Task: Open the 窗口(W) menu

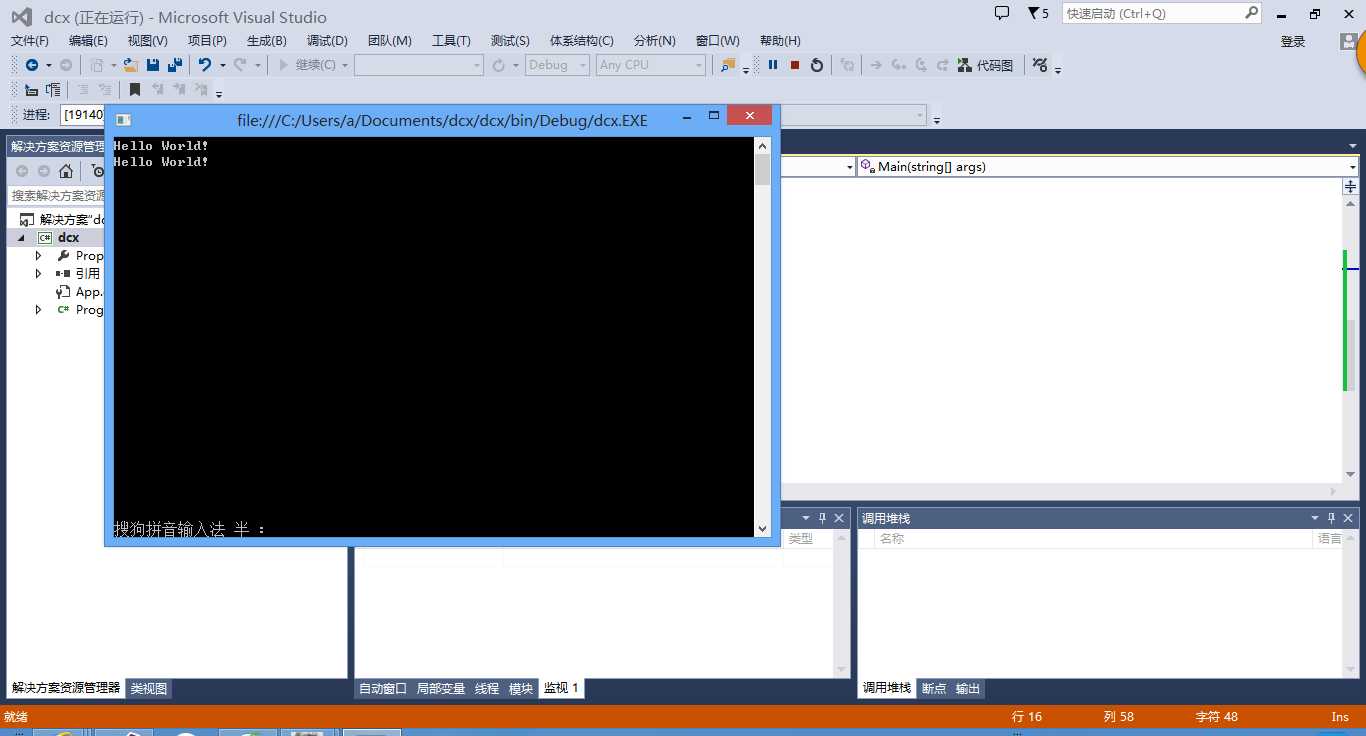Action: click(x=718, y=41)
